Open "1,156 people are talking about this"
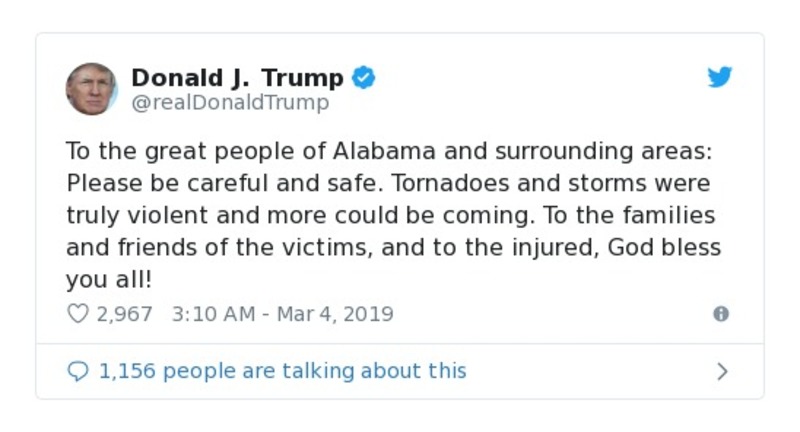The width and height of the screenshot is (800, 432). [x=282, y=372]
